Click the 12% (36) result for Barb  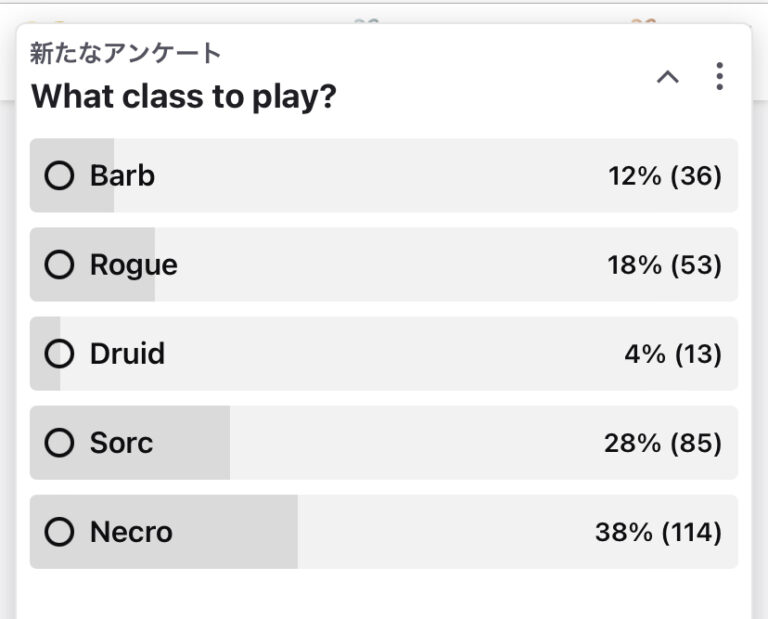(665, 175)
